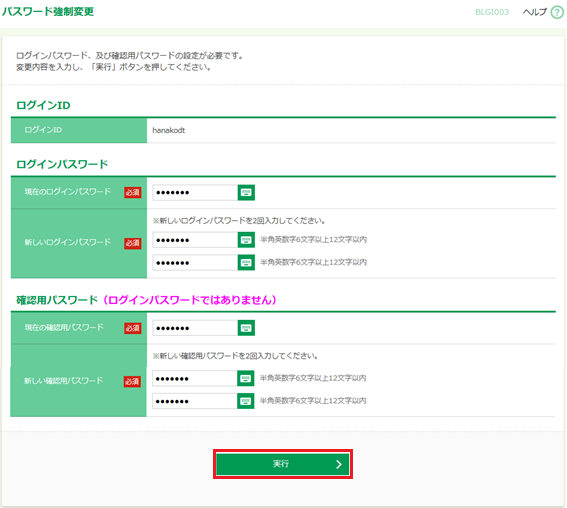The height and width of the screenshot is (508, 567).
Task: Click the help question mark icon
Action: [x=557, y=12]
